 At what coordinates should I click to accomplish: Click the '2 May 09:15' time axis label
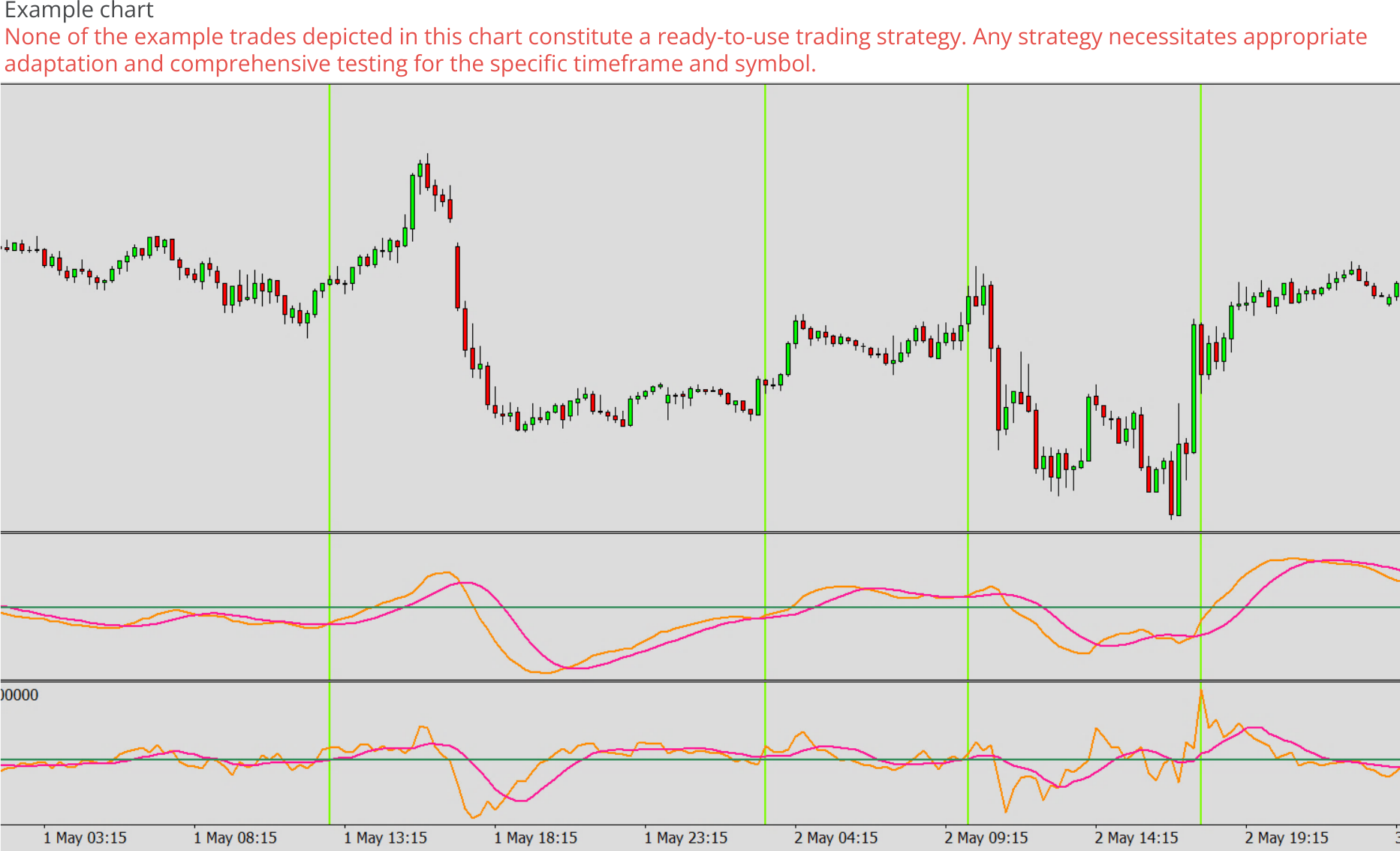tap(986, 837)
